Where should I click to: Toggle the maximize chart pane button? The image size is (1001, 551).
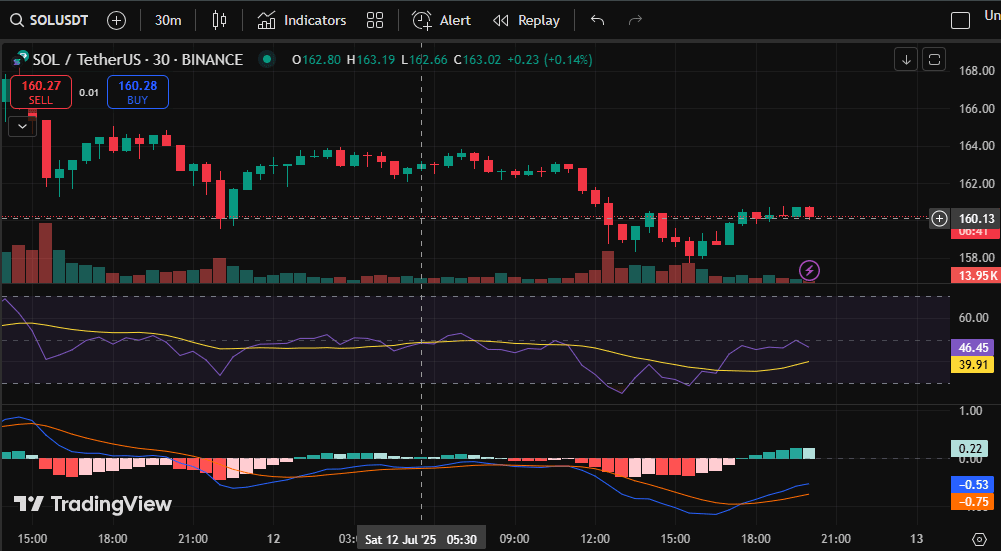(x=934, y=59)
